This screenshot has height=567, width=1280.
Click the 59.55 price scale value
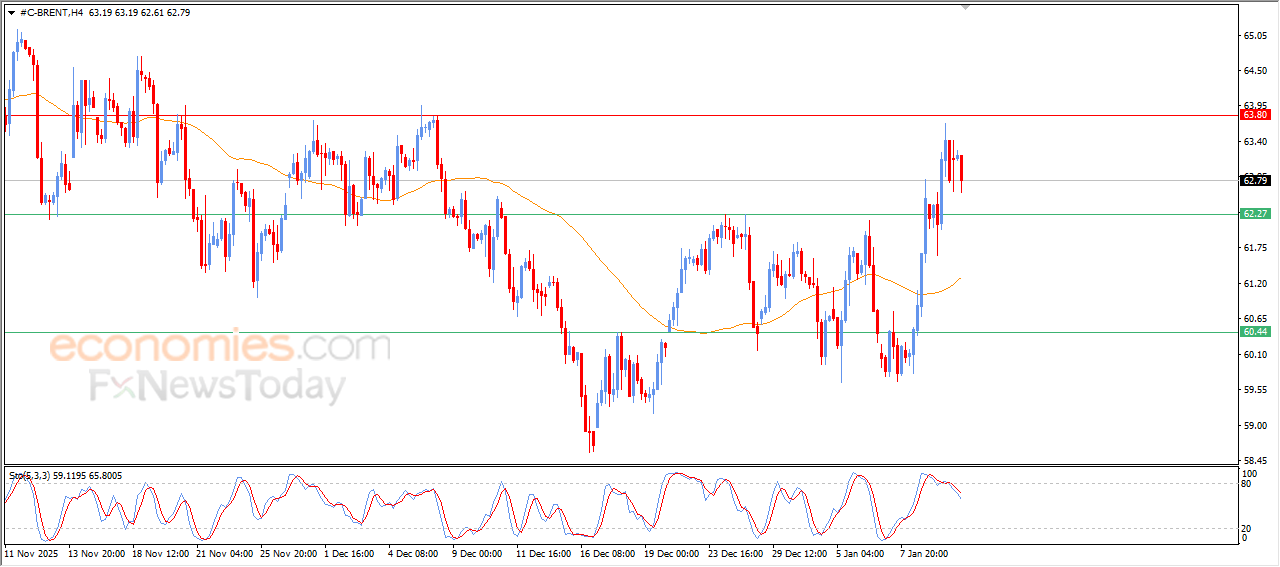(1255, 390)
